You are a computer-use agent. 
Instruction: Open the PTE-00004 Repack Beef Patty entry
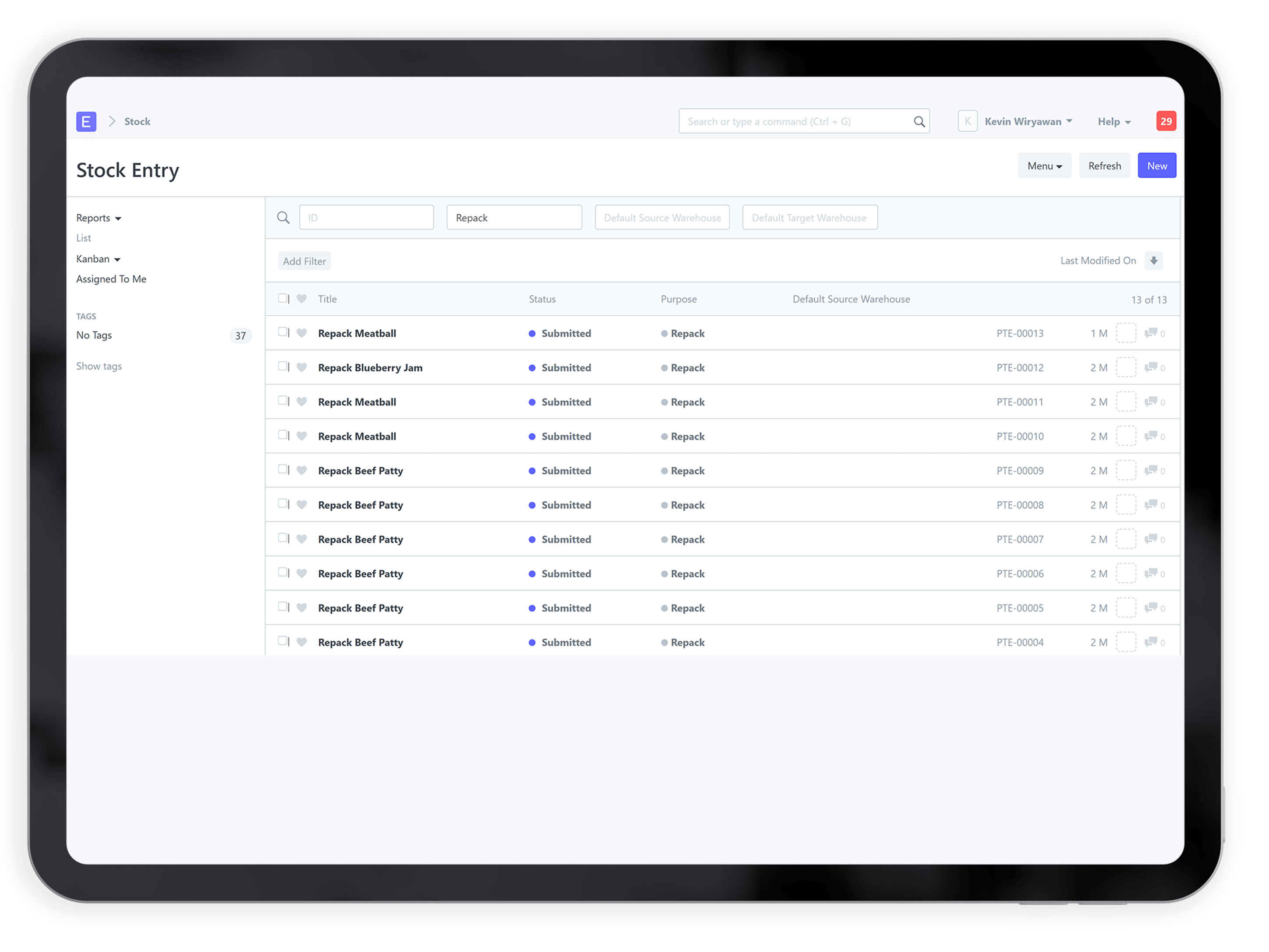[360, 642]
